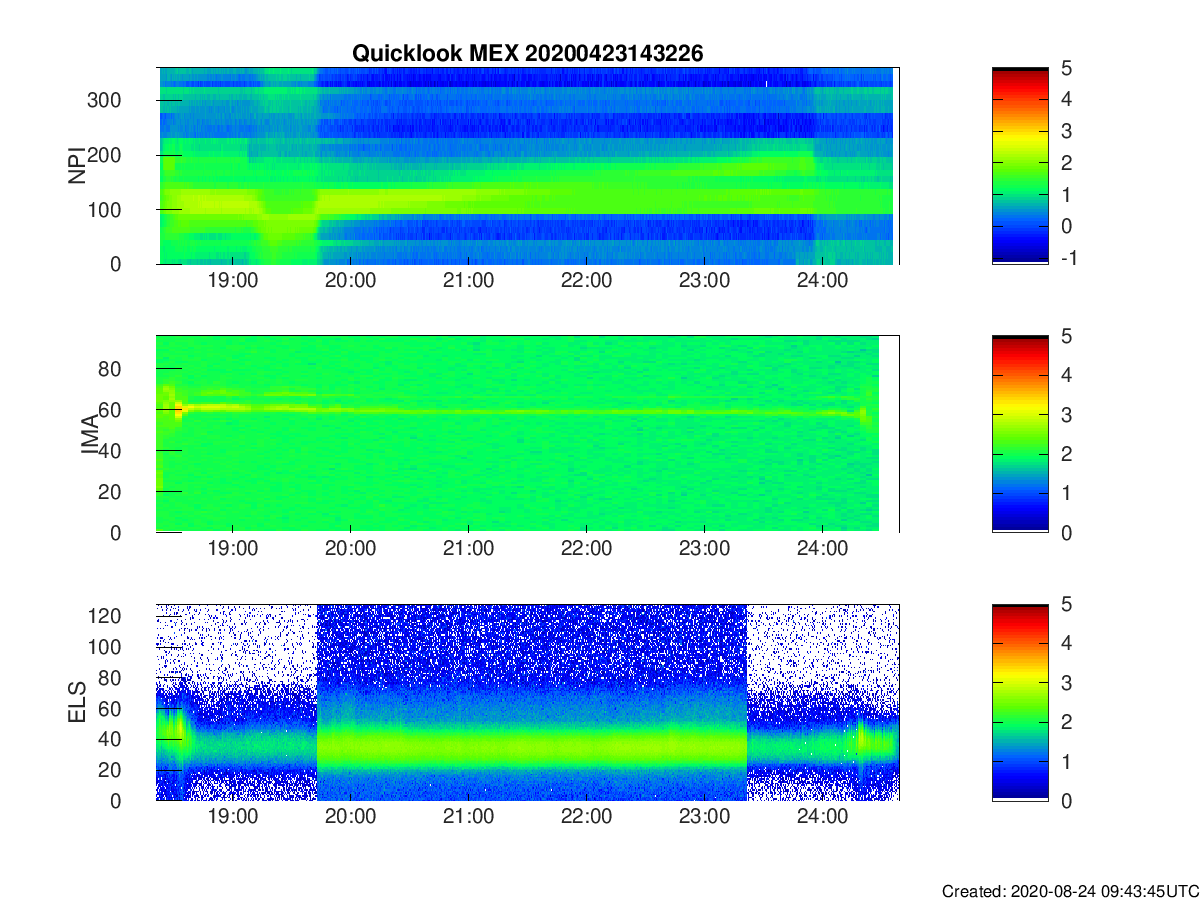Click the 21:00 tick under the ELS plot
Image resolution: width=1200 pixels, height=900 pixels.
[x=468, y=817]
